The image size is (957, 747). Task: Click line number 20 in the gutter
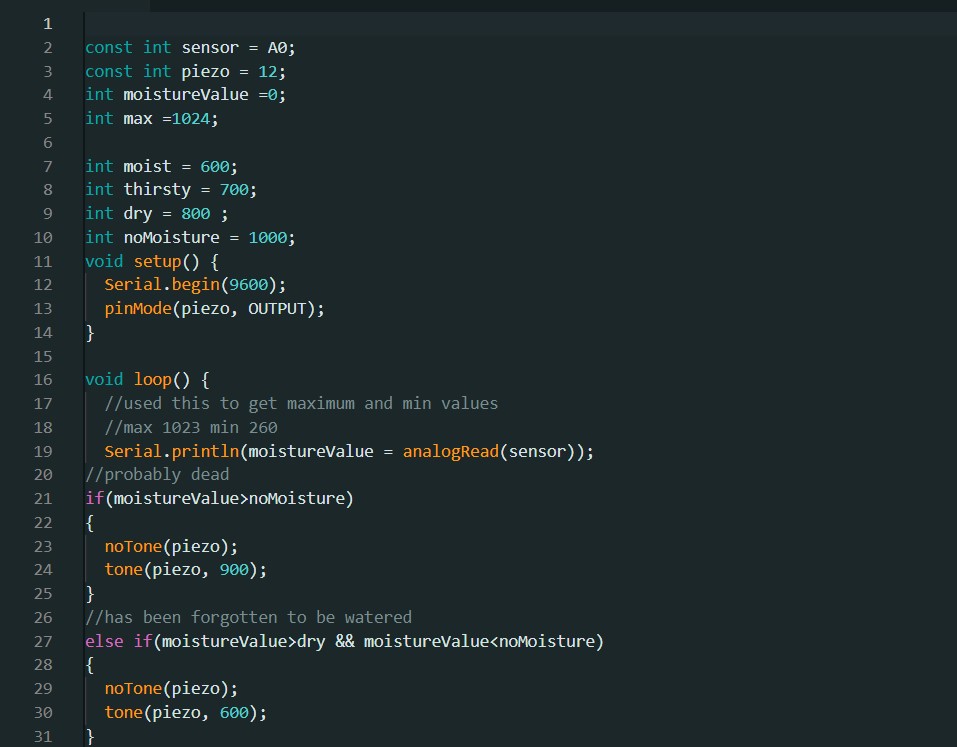click(43, 474)
